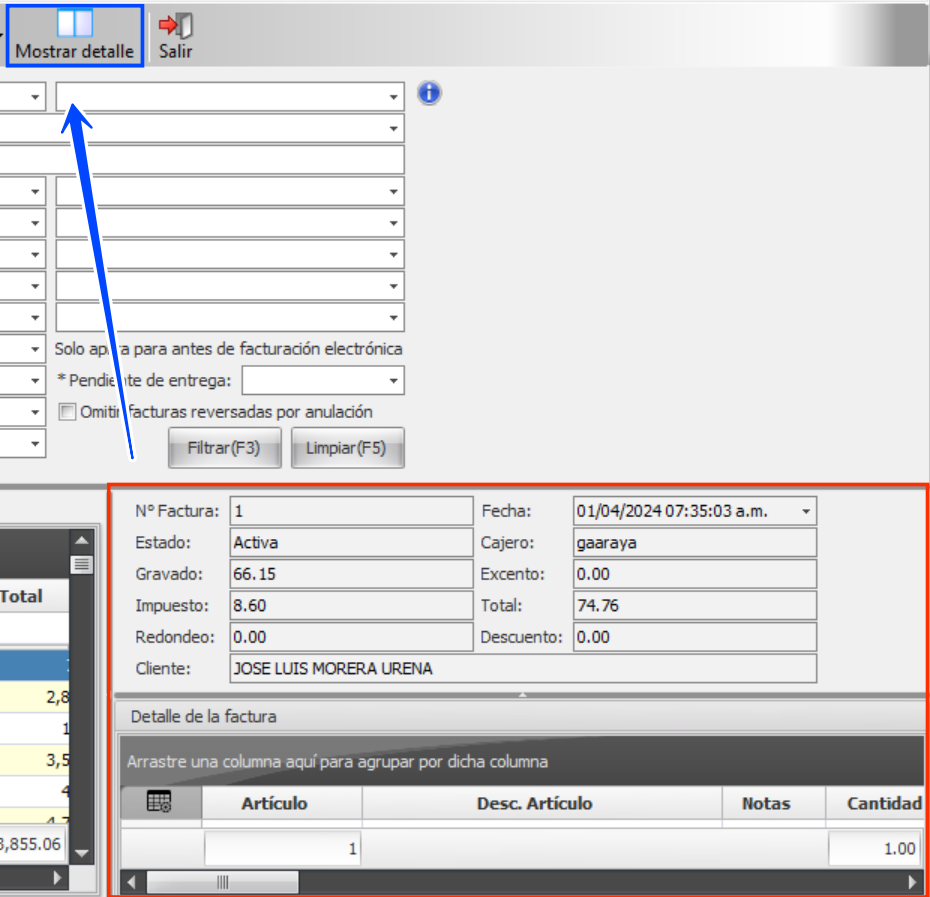Click the Desc. Artículo column header
930x897 pixels.
pos(534,803)
